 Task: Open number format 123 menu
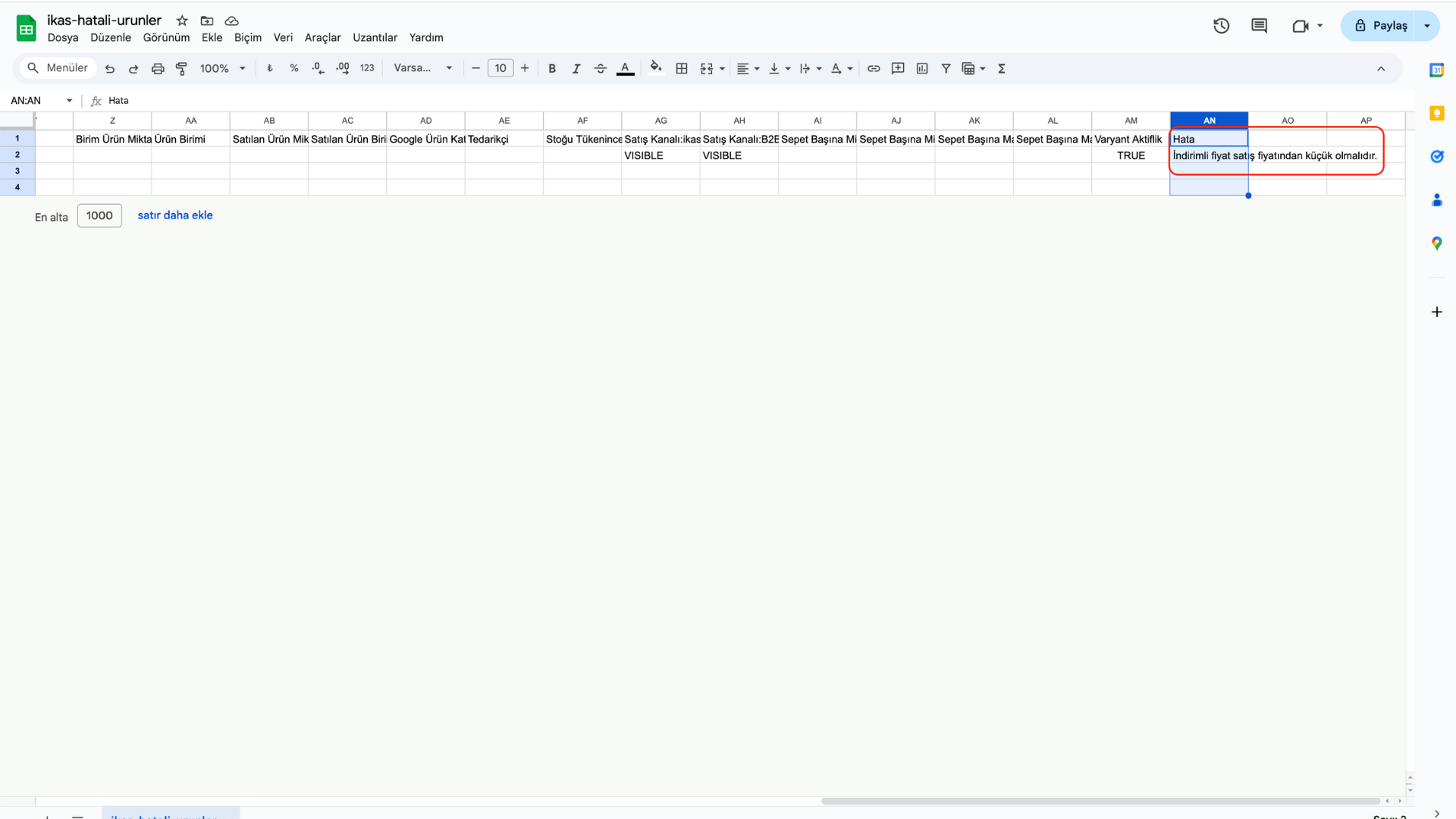pyautogui.click(x=367, y=68)
